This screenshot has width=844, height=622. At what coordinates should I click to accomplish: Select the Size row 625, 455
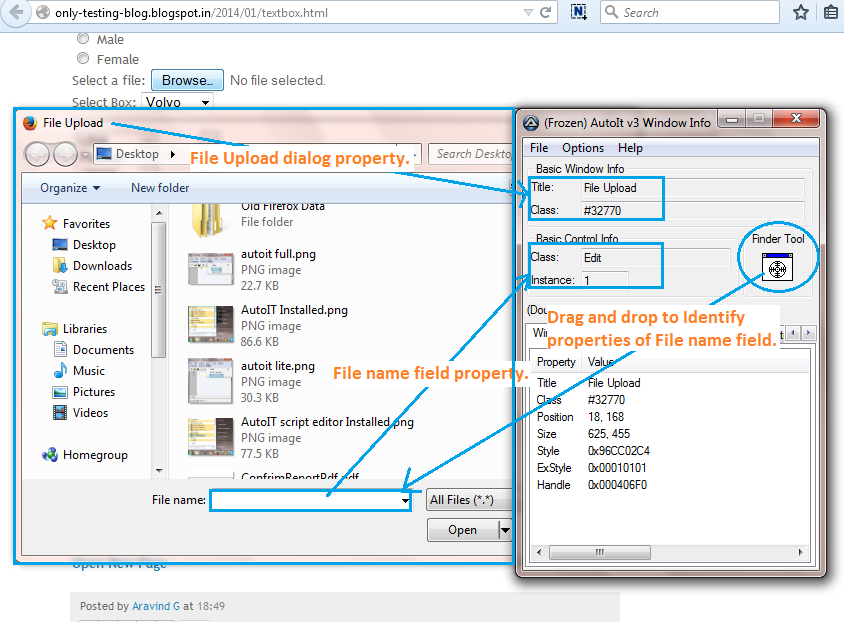(x=670, y=434)
